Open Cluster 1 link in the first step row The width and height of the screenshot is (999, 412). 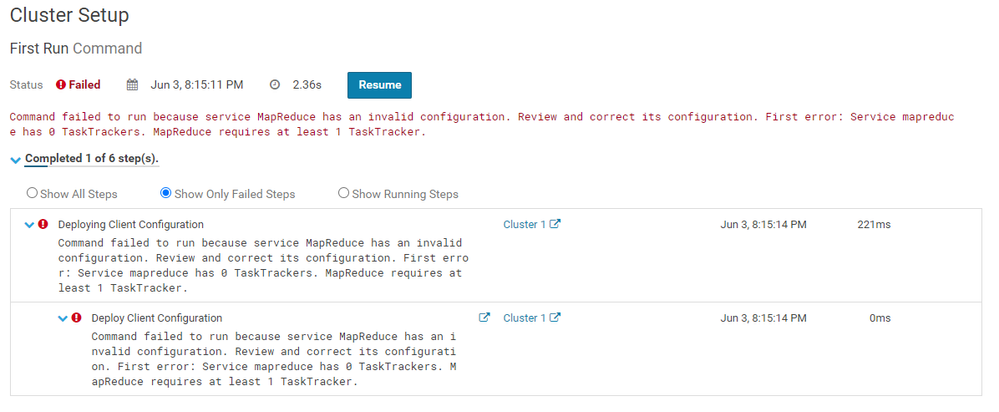pos(524,224)
